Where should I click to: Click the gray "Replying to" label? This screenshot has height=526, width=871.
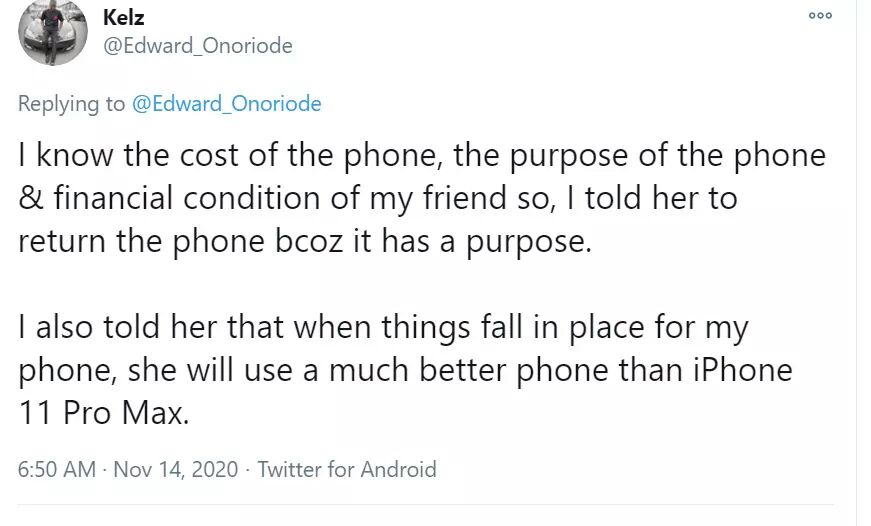click(x=72, y=104)
